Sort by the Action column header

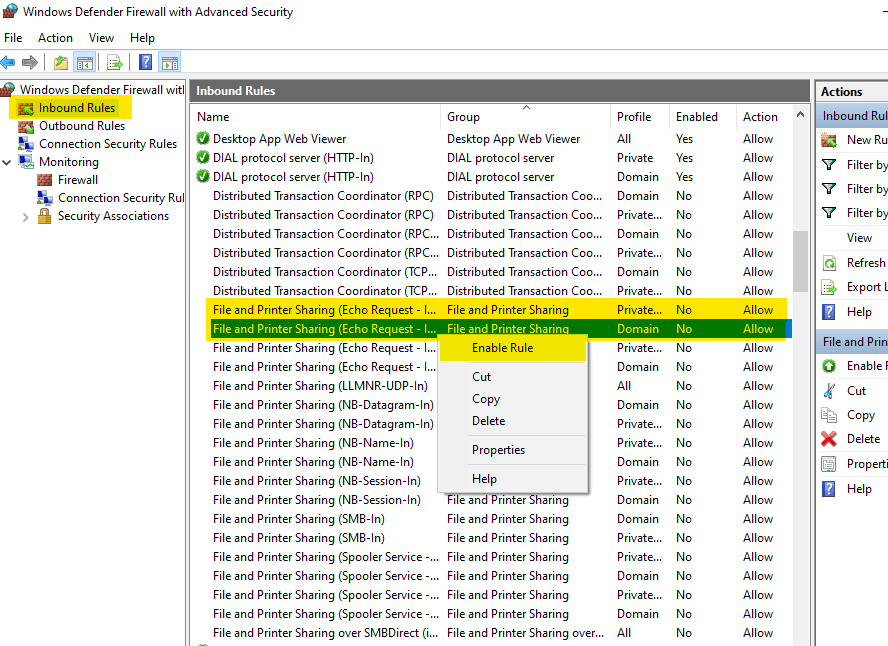tap(763, 117)
